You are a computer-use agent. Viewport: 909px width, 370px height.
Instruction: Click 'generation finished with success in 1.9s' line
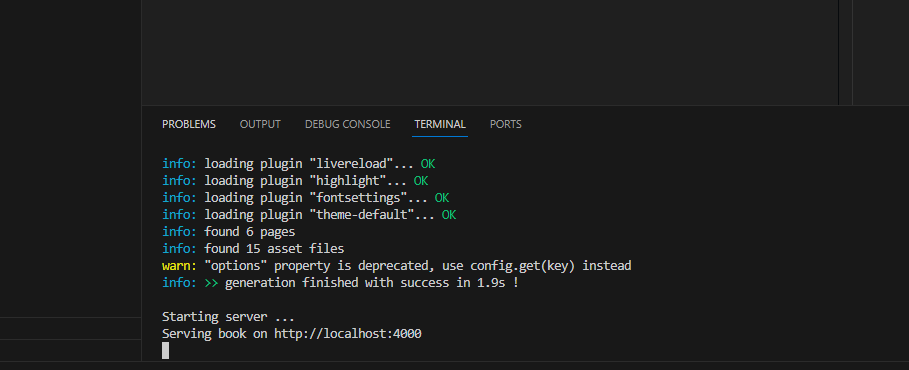pos(340,284)
